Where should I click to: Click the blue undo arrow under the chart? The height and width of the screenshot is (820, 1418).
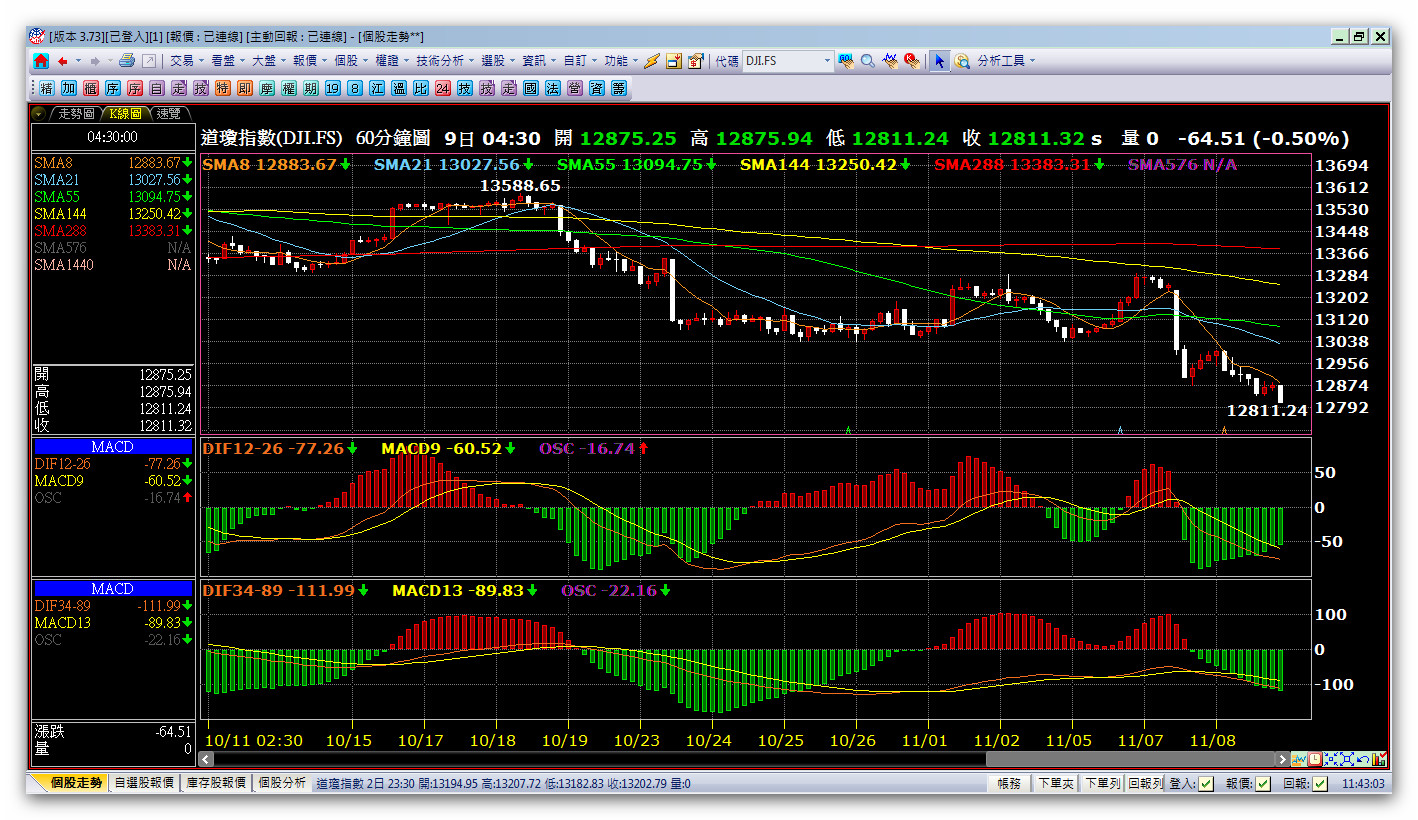click(x=1363, y=759)
